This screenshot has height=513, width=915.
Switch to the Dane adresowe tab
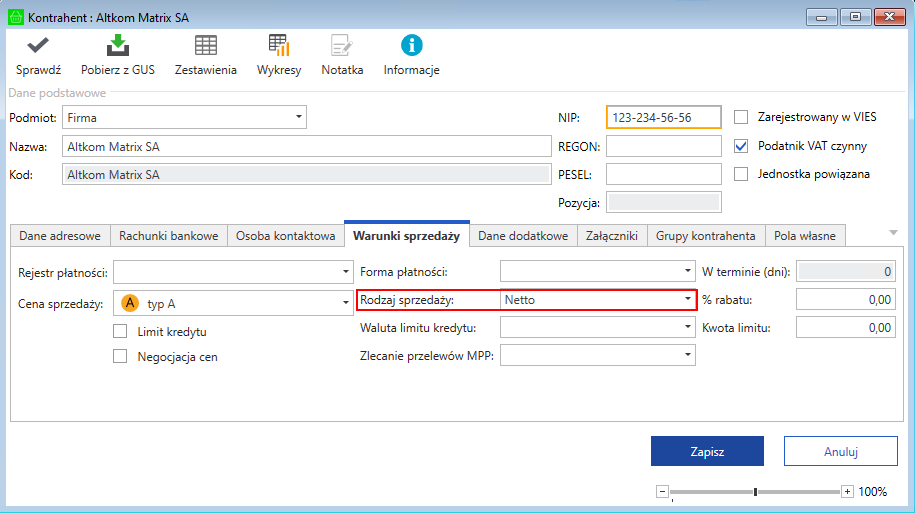point(59,236)
